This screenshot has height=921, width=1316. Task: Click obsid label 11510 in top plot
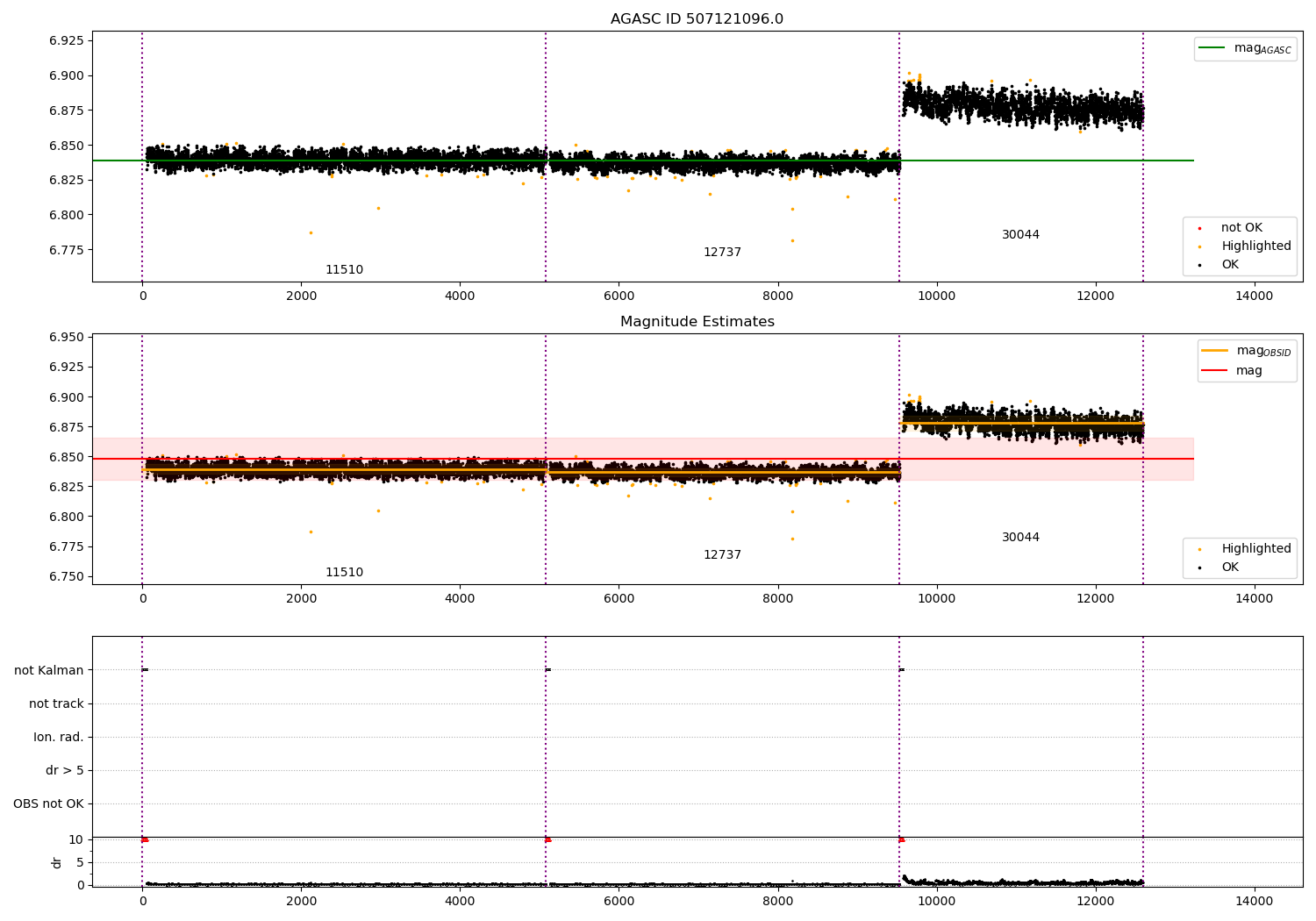point(344,270)
